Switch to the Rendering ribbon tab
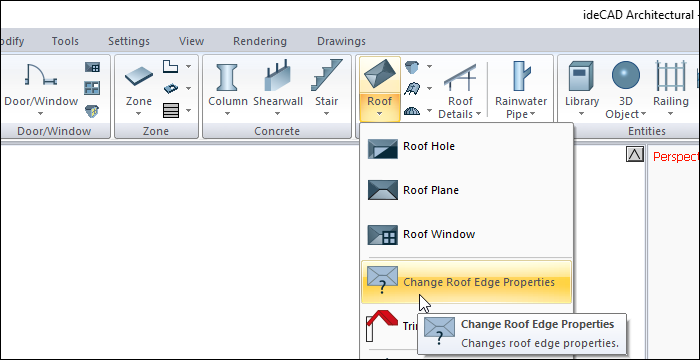This screenshot has height=360, width=700. pyautogui.click(x=260, y=41)
